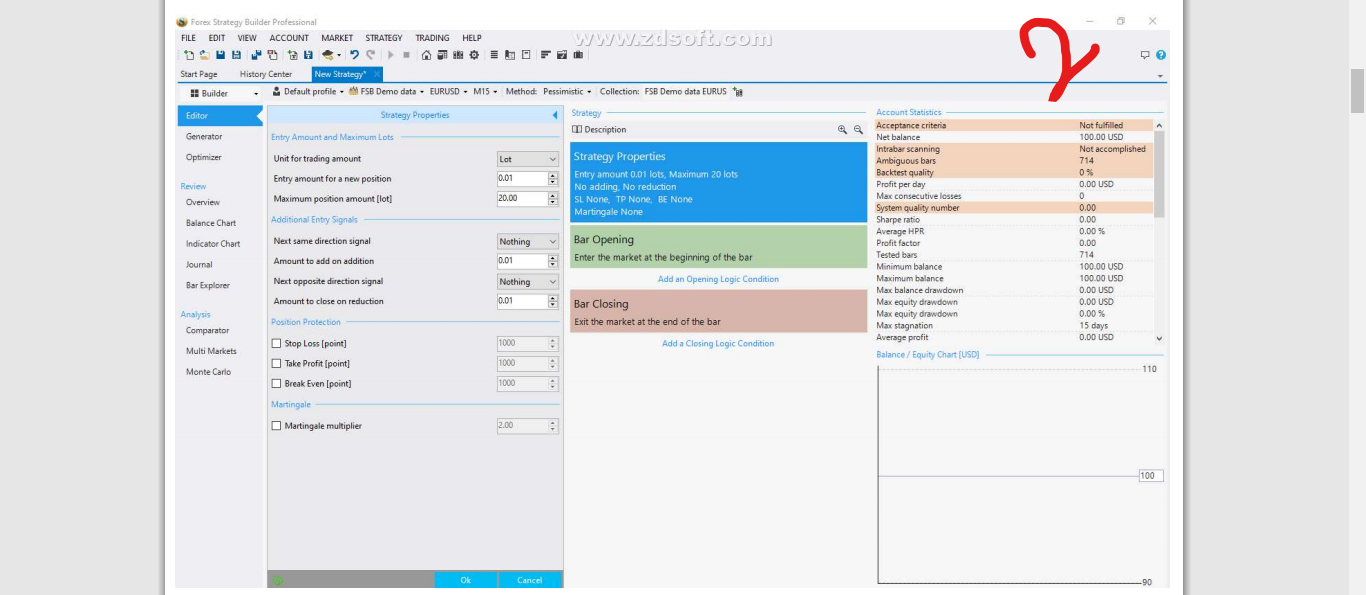
Task: Increase Amount to add on addition
Action: [553, 257]
